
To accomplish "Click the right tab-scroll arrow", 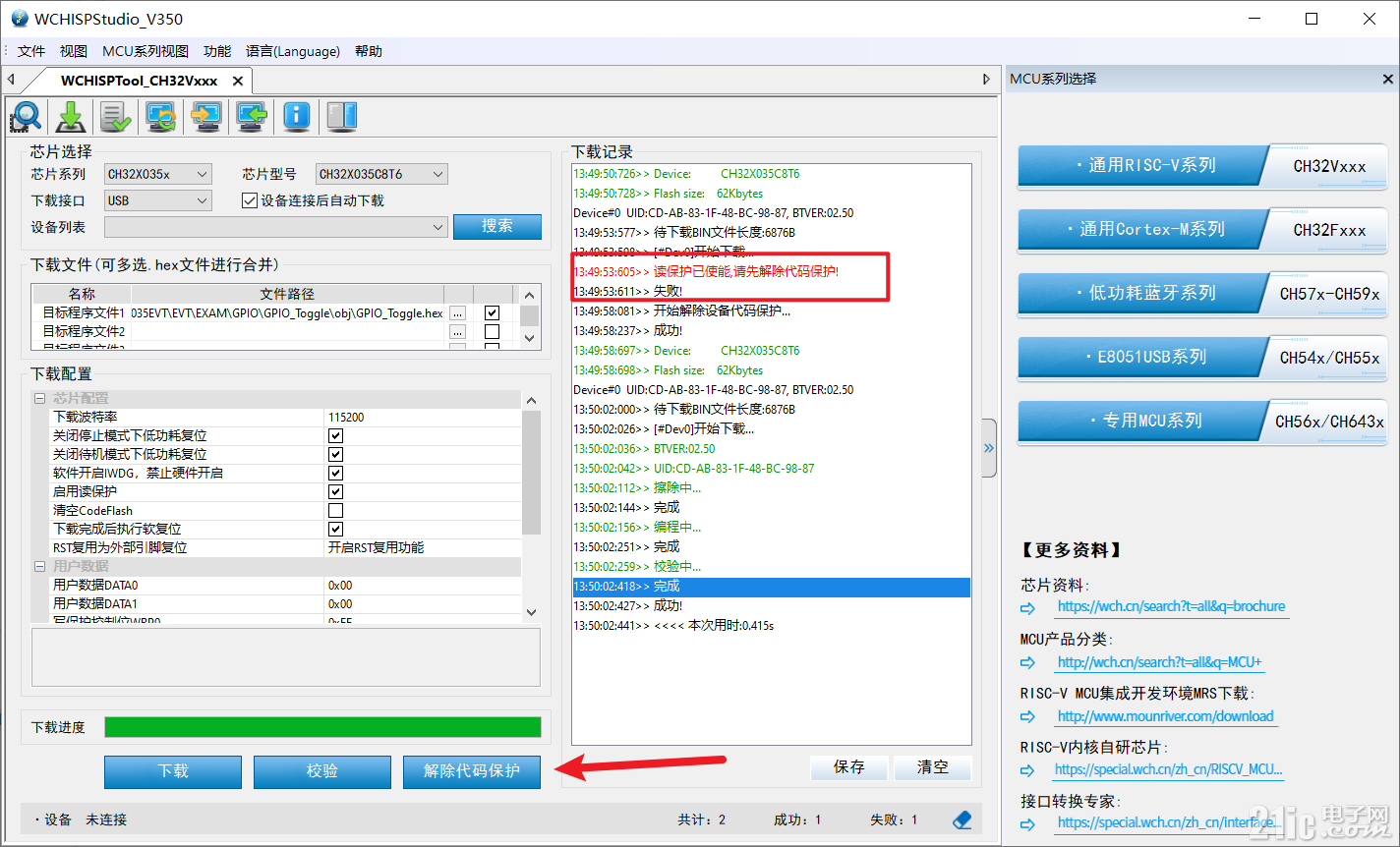I will 987,80.
